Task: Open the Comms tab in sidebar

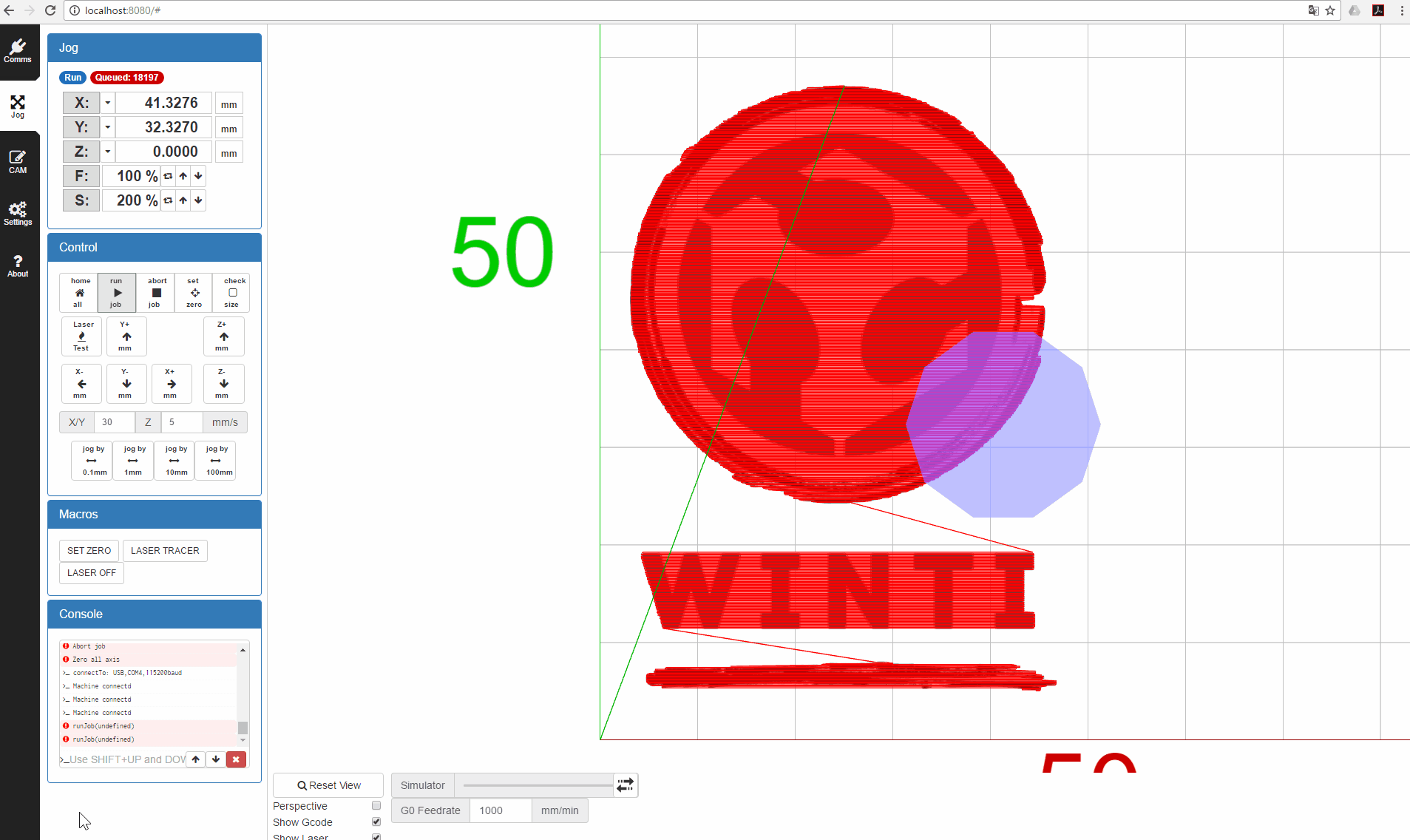Action: [18, 51]
